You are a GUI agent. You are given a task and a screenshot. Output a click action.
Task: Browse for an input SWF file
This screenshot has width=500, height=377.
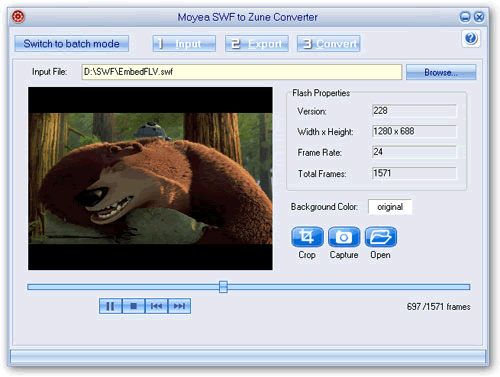pyautogui.click(x=441, y=72)
